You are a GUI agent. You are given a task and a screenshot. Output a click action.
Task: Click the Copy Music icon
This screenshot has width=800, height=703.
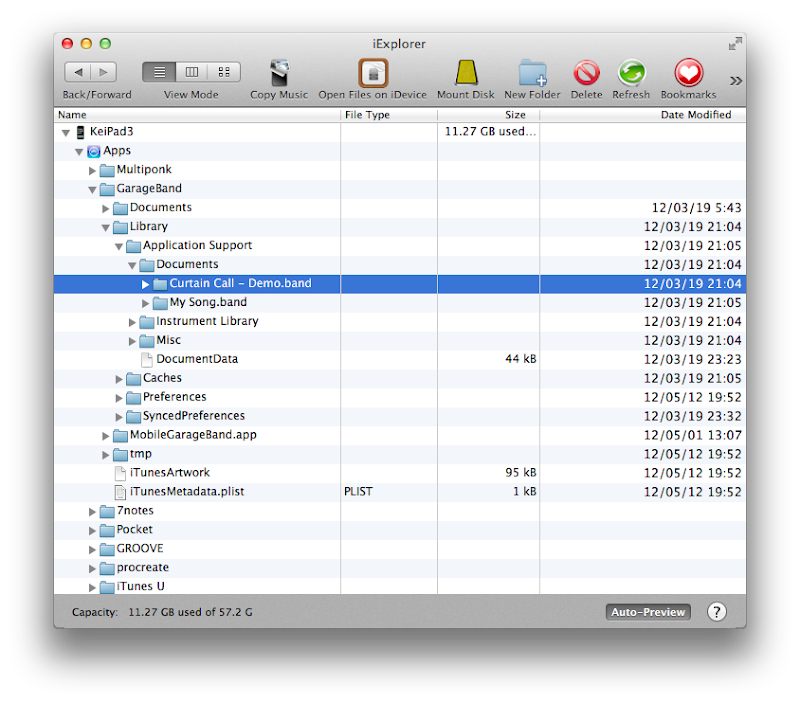(279, 72)
